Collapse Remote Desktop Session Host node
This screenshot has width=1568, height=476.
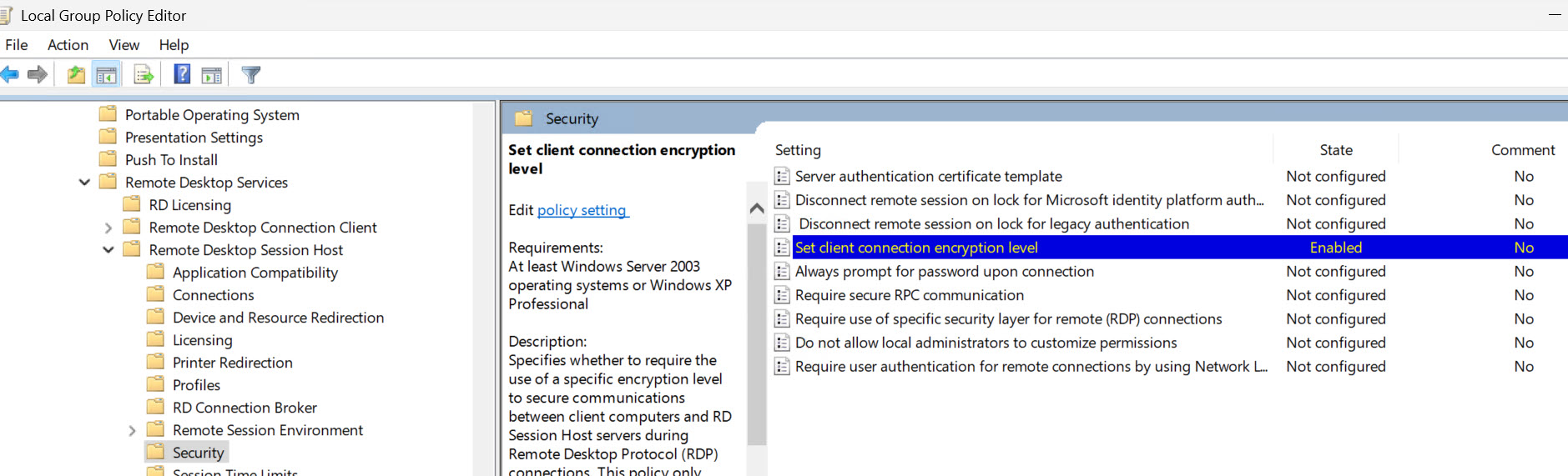tap(108, 250)
